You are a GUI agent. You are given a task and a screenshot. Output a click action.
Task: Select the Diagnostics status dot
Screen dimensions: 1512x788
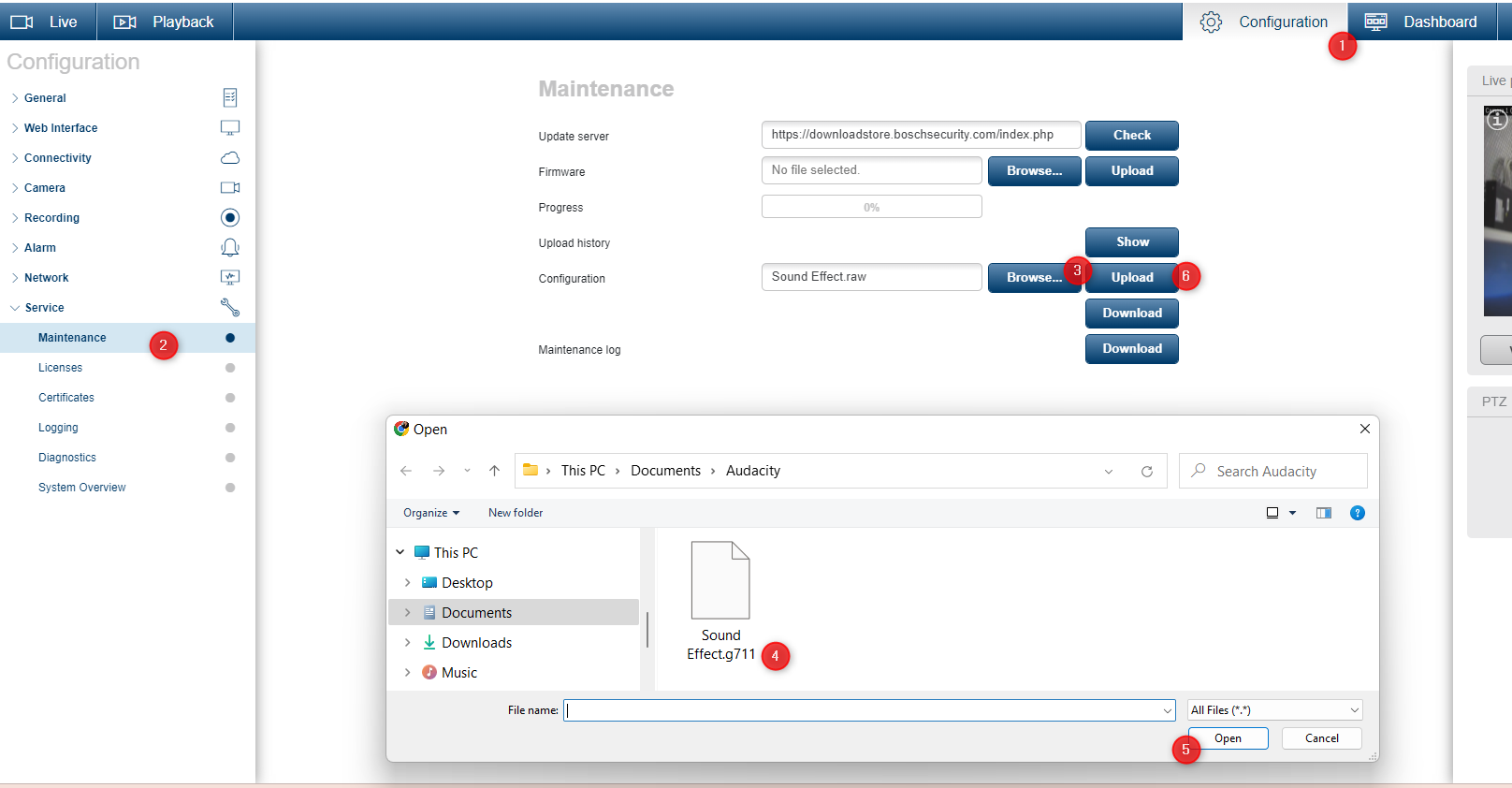click(x=230, y=458)
